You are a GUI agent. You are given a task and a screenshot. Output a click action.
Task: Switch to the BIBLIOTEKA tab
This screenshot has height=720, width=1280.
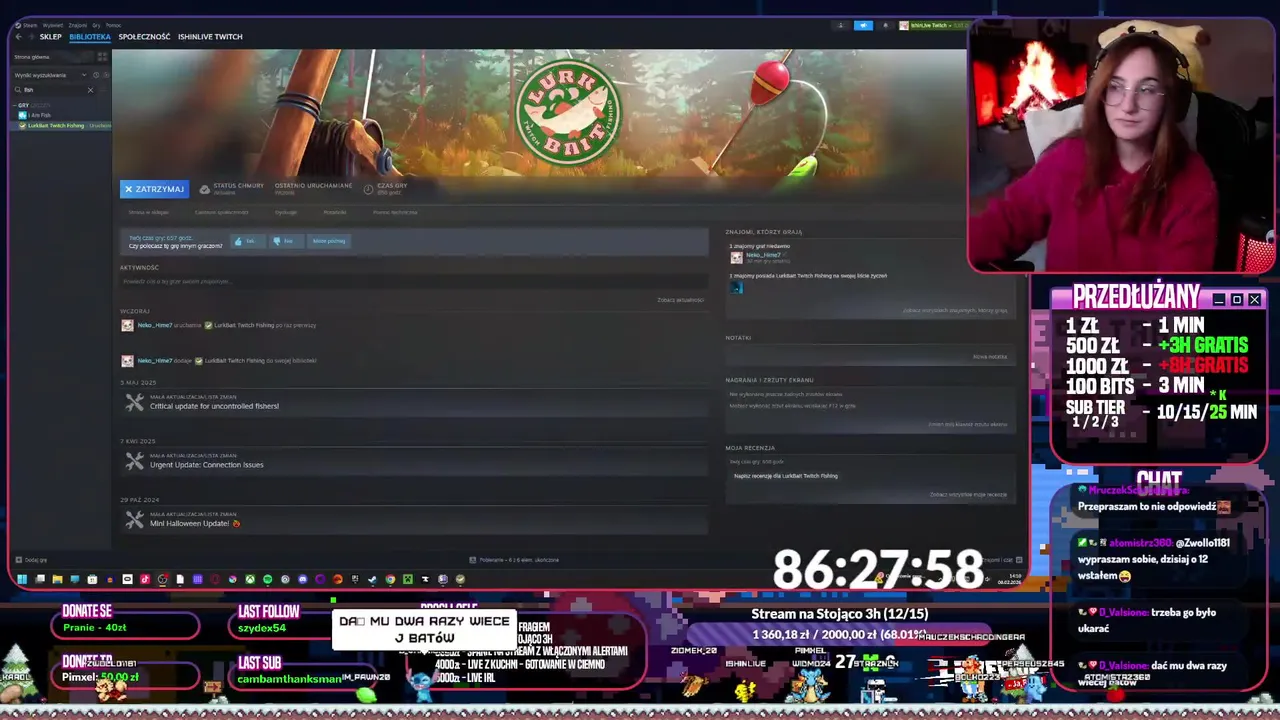coord(90,37)
